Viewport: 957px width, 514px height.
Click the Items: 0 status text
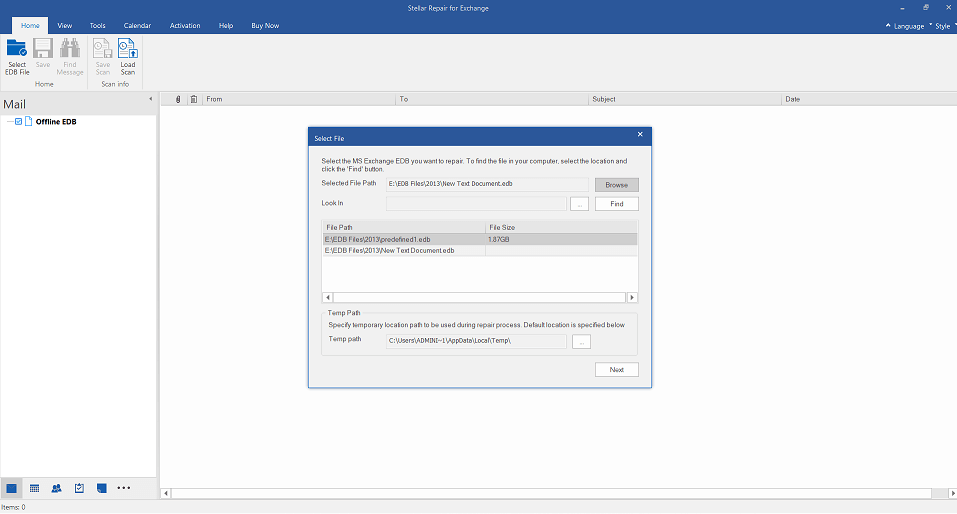click(x=13, y=507)
